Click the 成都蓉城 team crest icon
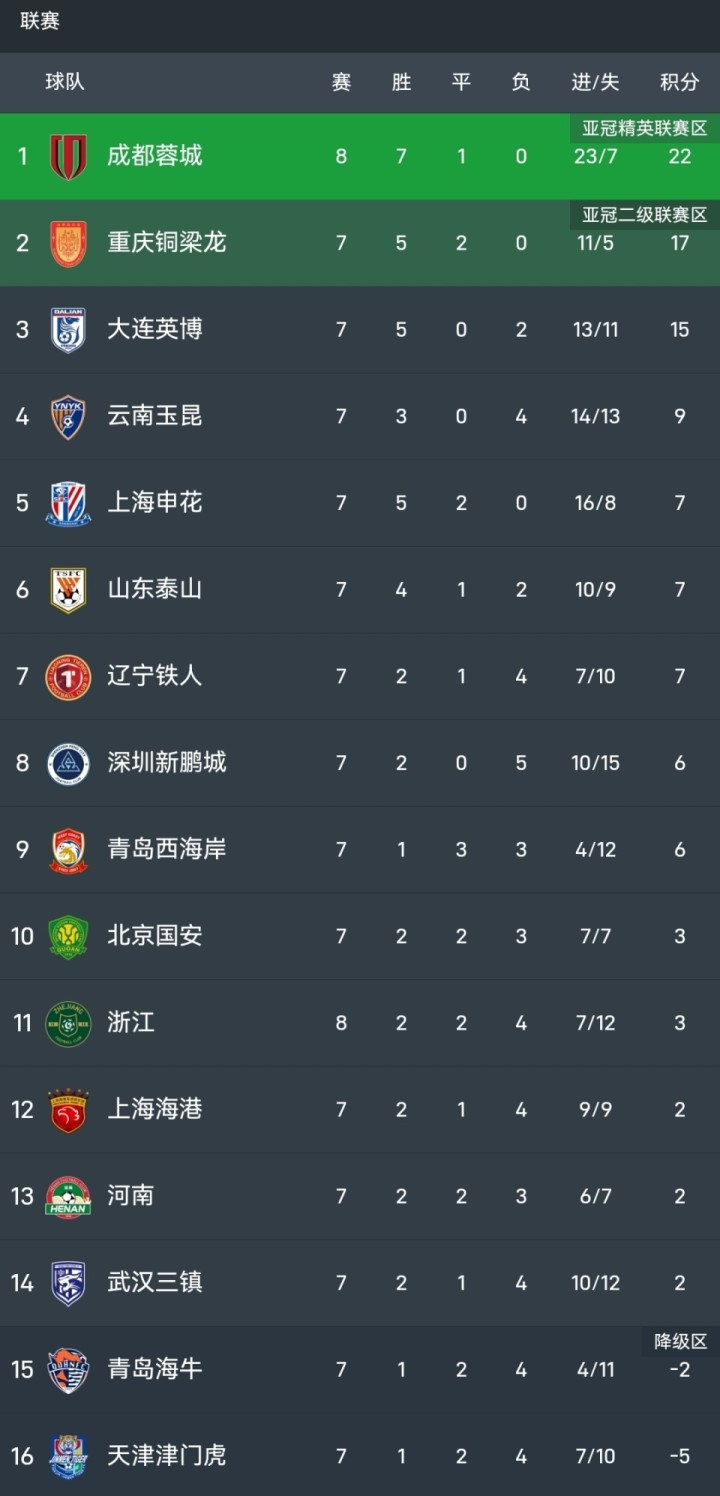The width and height of the screenshot is (720, 1496). [68, 156]
